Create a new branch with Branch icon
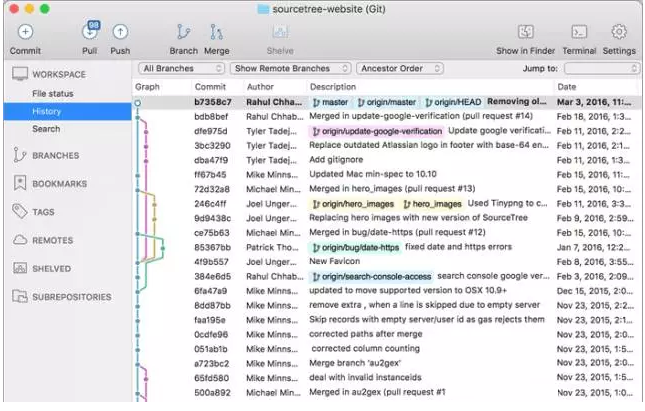This screenshot has width=645, height=411. point(183,32)
